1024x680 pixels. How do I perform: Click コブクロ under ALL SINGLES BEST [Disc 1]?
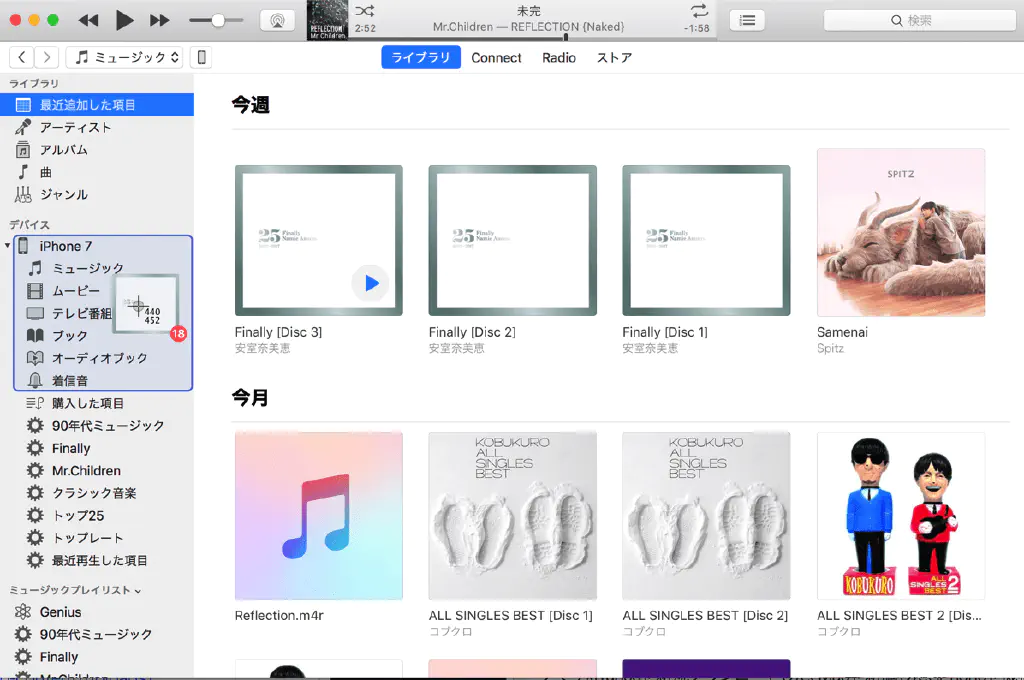tap(450, 632)
